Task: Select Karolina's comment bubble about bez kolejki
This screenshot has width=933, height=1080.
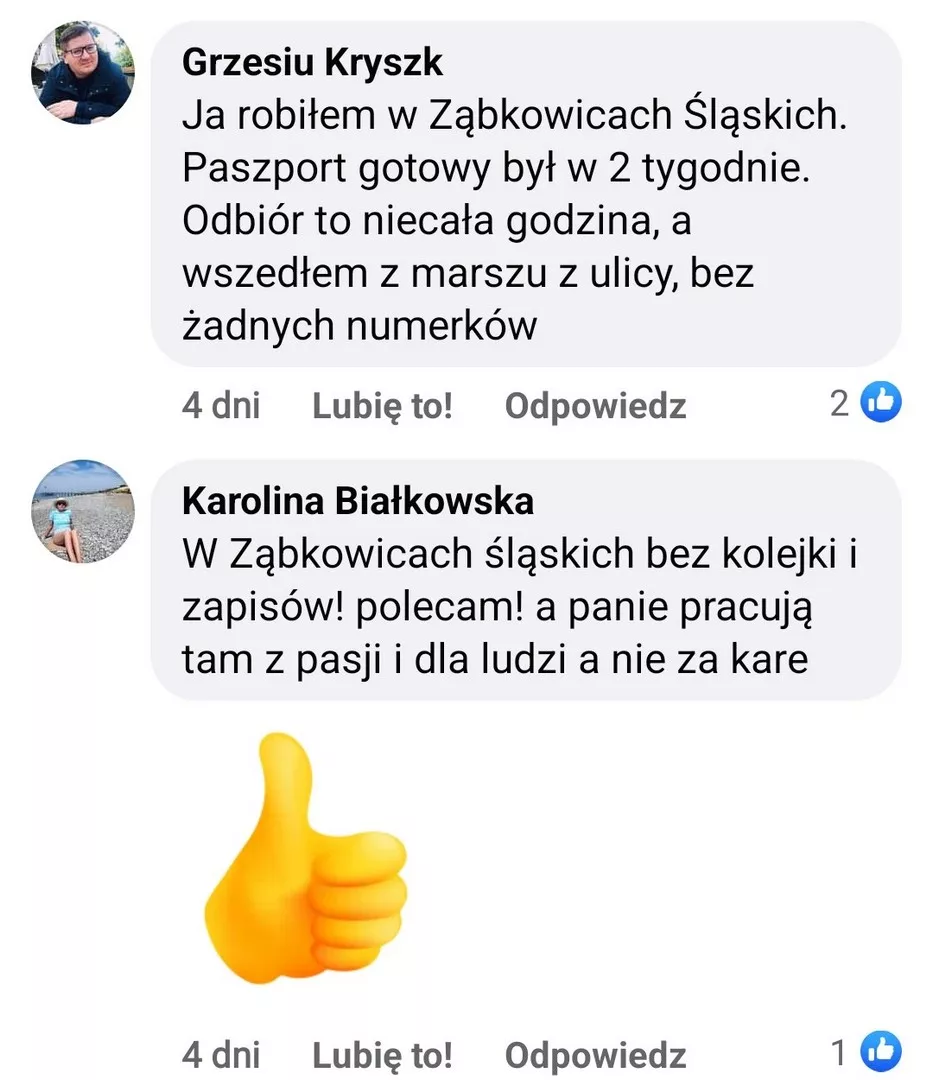Action: [x=526, y=581]
